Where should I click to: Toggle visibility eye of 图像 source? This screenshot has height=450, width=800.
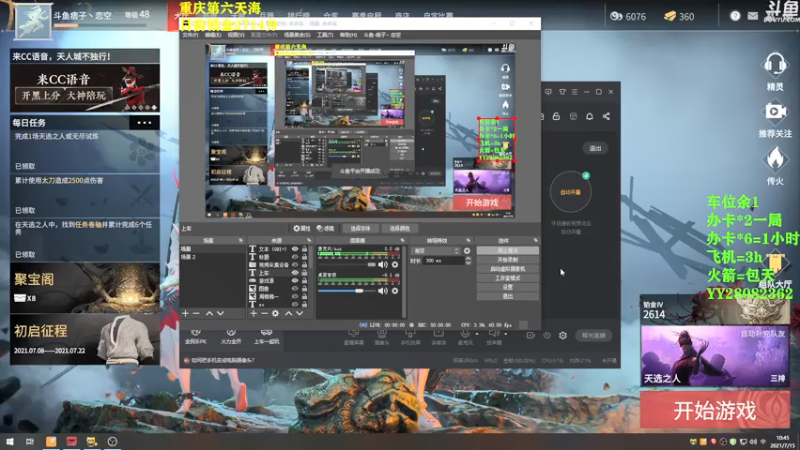(x=295, y=289)
